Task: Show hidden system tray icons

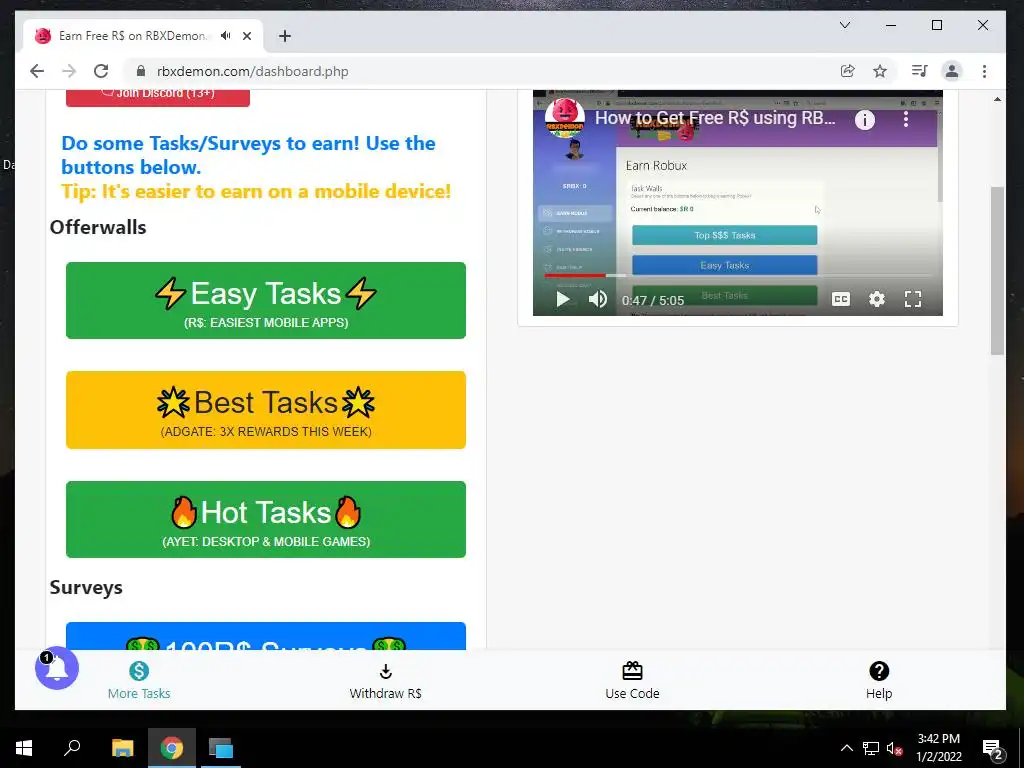Action: (846, 748)
